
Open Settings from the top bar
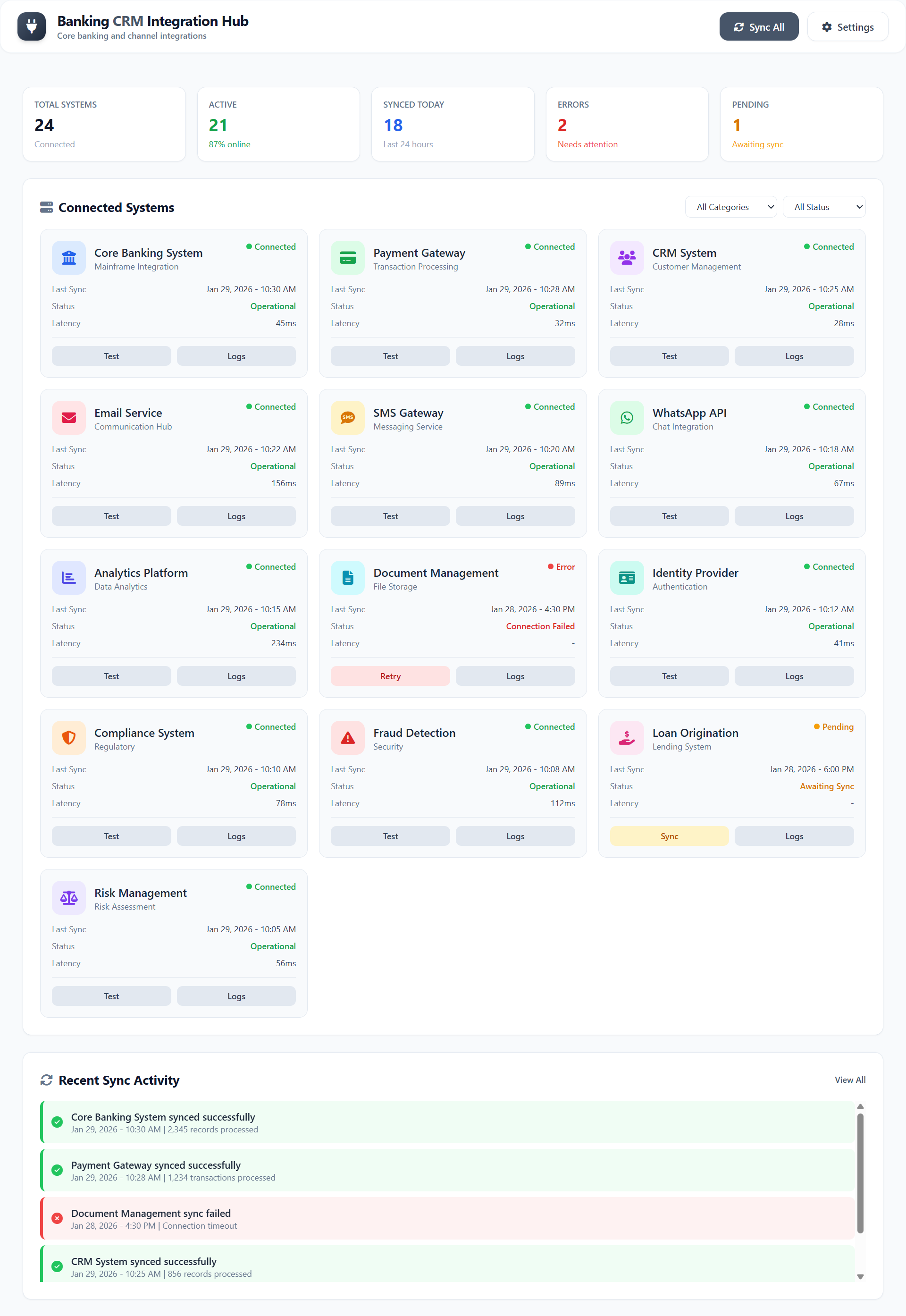847,26
